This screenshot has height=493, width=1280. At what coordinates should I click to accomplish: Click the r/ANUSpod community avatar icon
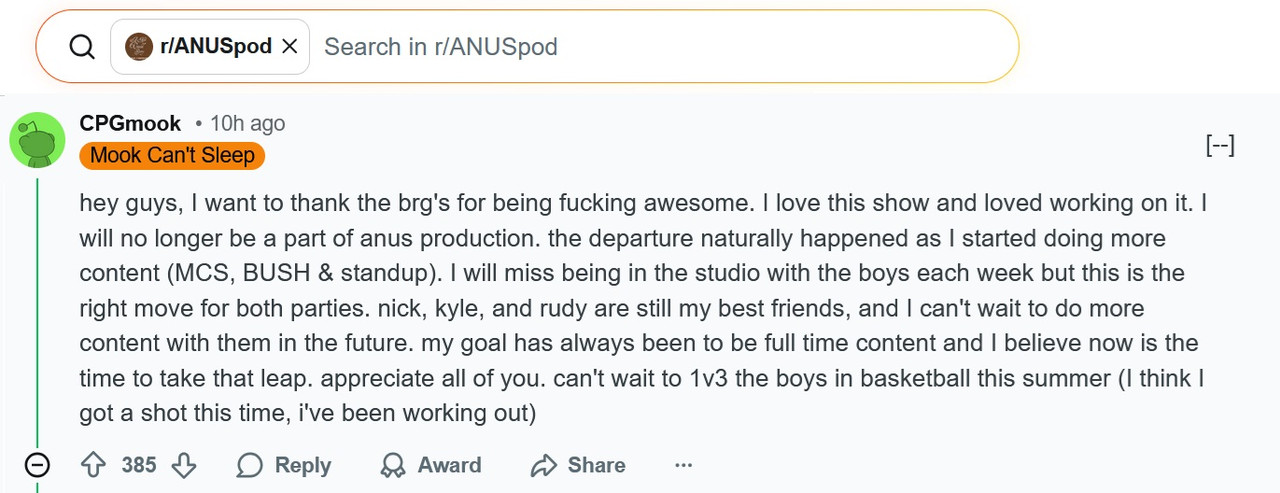[139, 46]
